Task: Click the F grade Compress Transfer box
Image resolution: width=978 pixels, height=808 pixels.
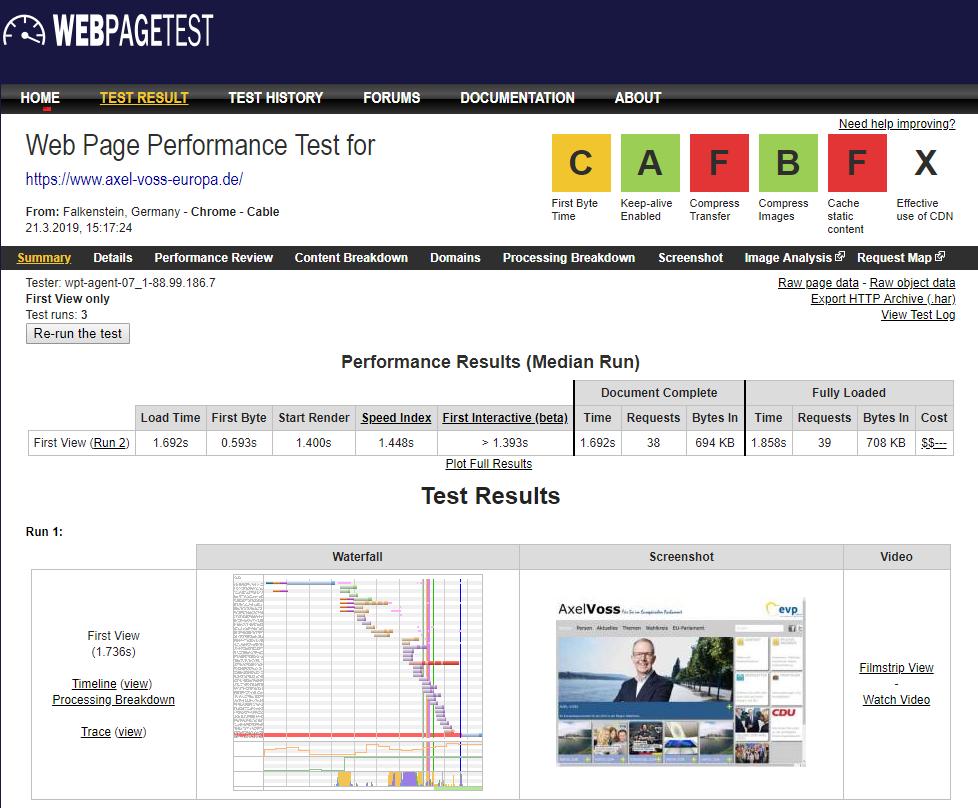Action: point(719,163)
